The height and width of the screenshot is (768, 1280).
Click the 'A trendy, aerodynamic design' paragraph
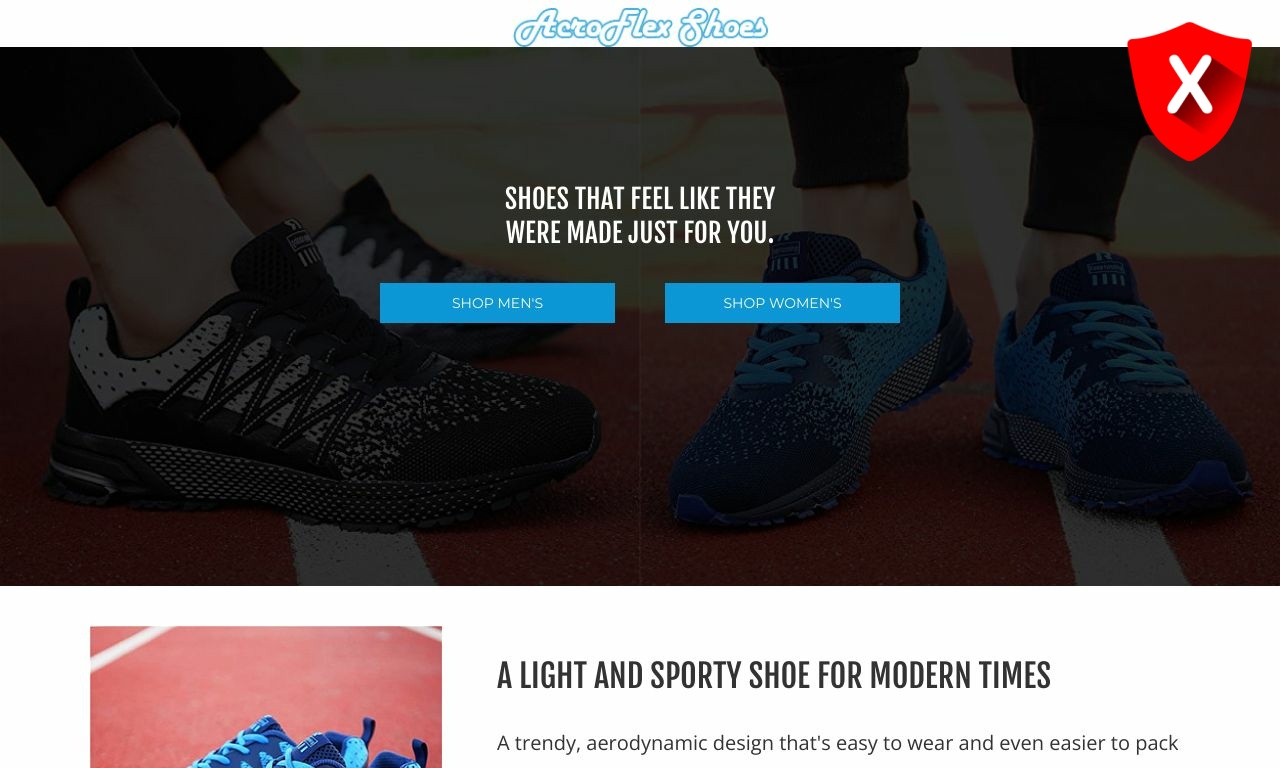(x=838, y=743)
